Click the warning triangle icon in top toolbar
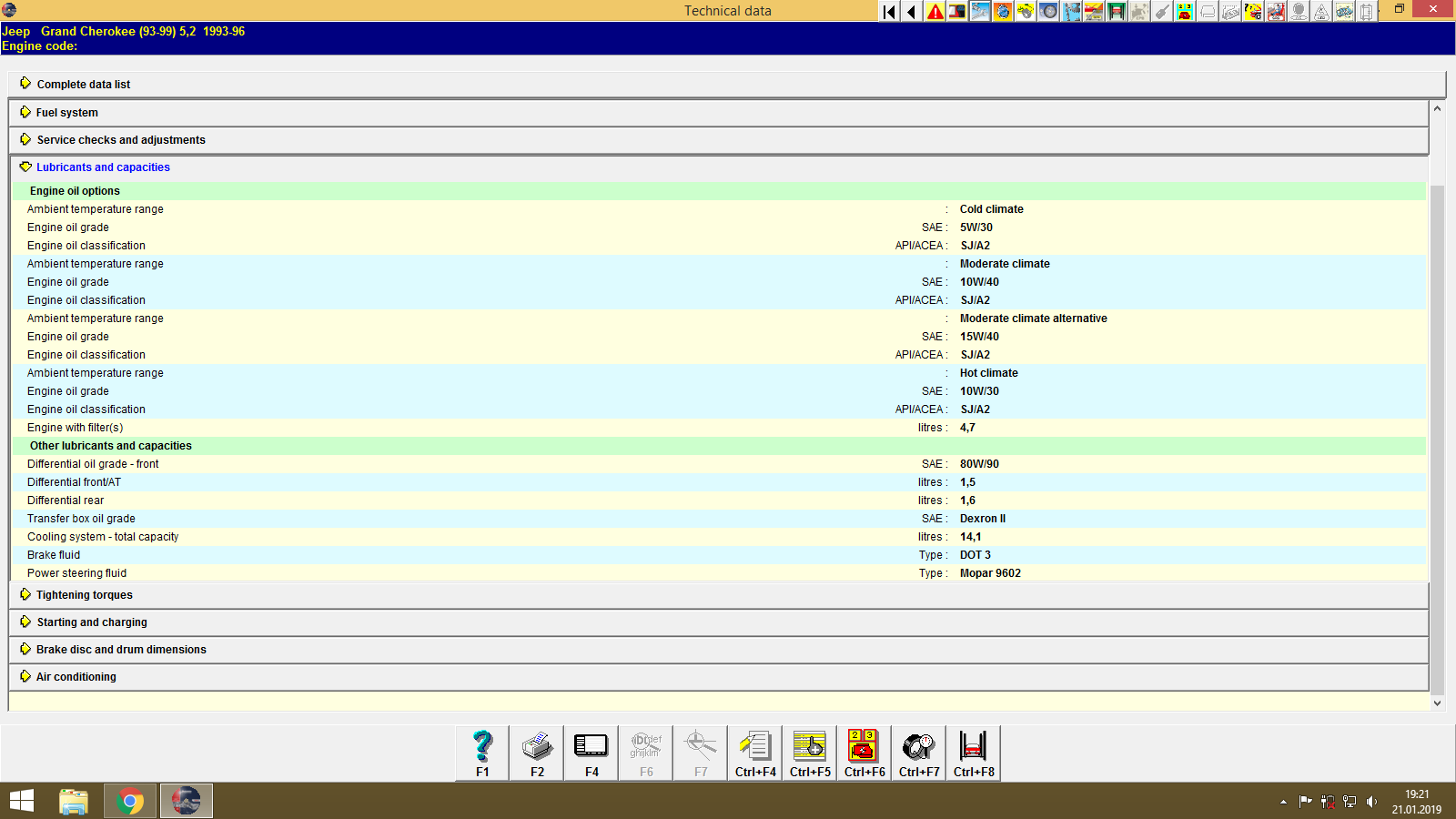Viewport: 1456px width, 819px height. click(935, 12)
